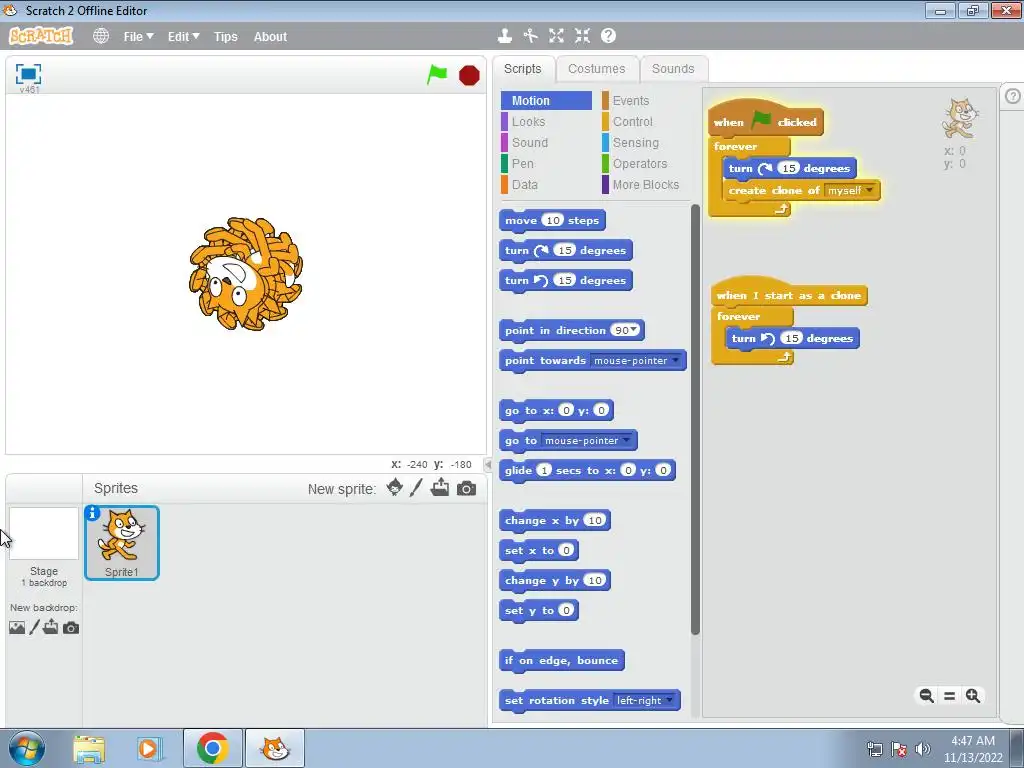The width and height of the screenshot is (1024, 768).
Task: Open the Edit menu
Action: tap(183, 37)
